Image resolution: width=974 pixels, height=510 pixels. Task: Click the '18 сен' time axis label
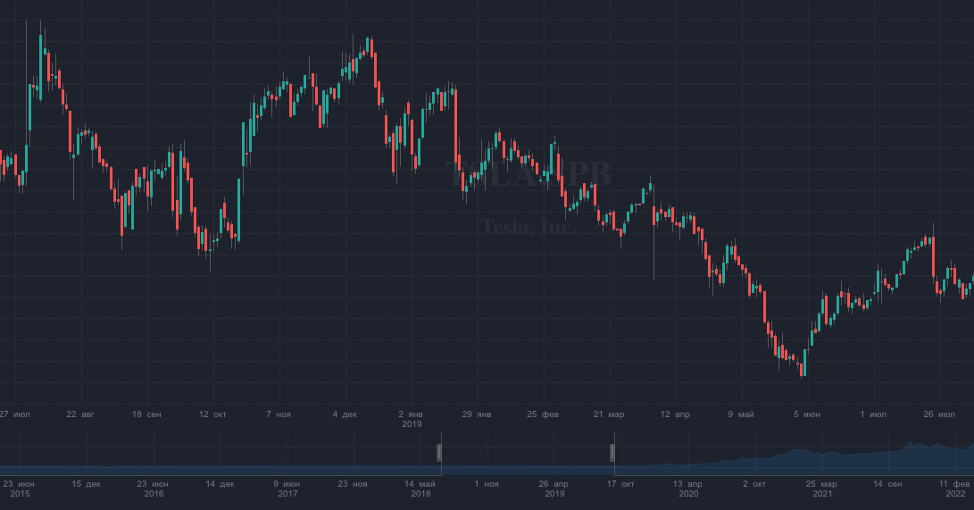147,414
